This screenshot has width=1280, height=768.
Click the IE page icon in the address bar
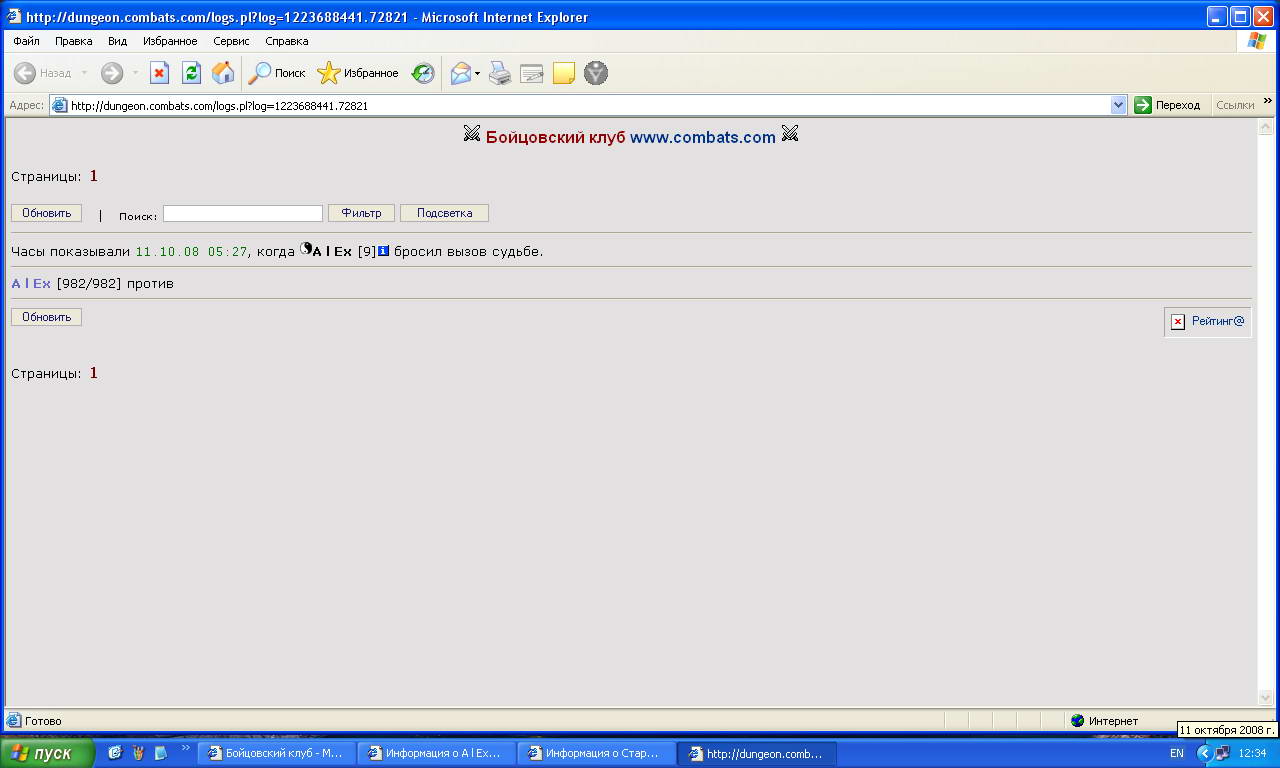[x=60, y=105]
